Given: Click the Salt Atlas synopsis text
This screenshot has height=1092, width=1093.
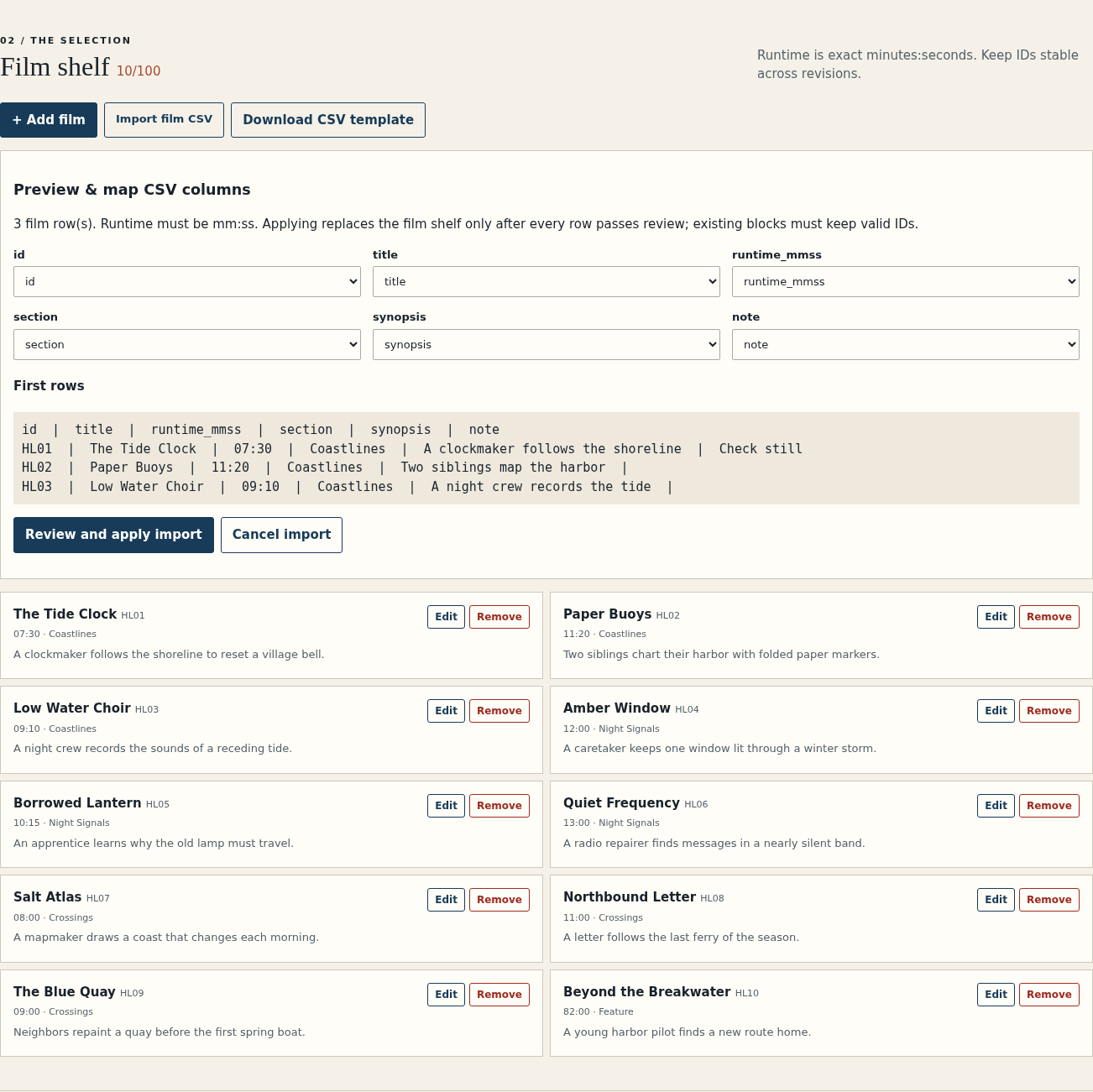Looking at the screenshot, I should [166, 938].
